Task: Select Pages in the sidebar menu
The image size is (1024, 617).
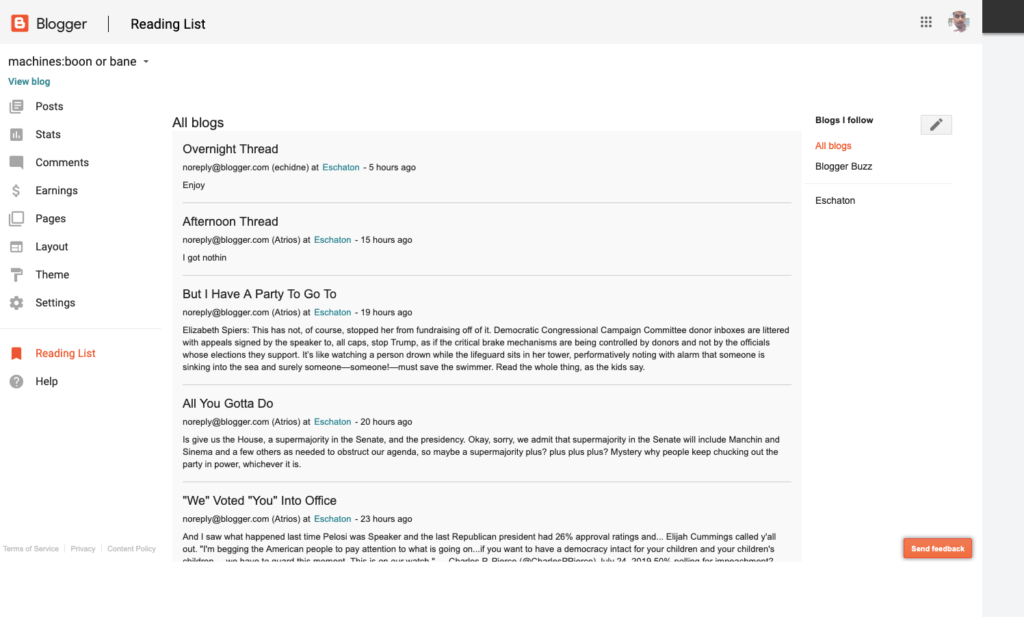Action: 50,219
